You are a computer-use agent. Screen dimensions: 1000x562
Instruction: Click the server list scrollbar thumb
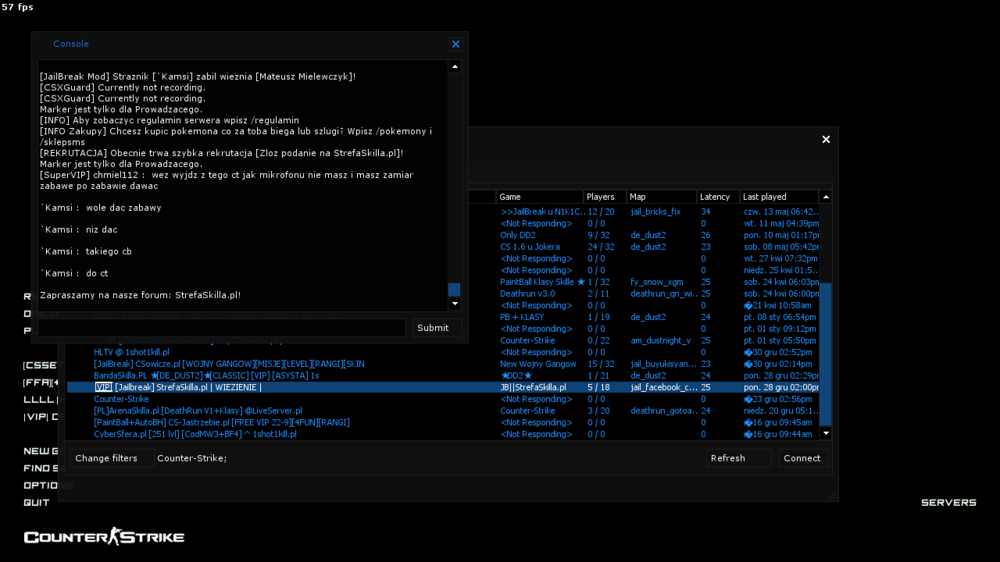point(826,354)
